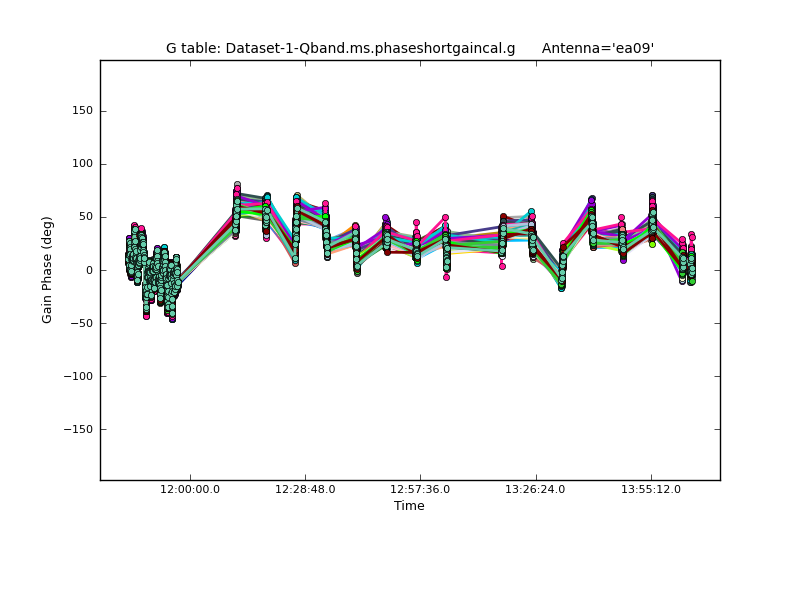Viewport: 800px width, 600px height.
Task: Select the 0 y-axis tick label
Action: tap(88, 270)
